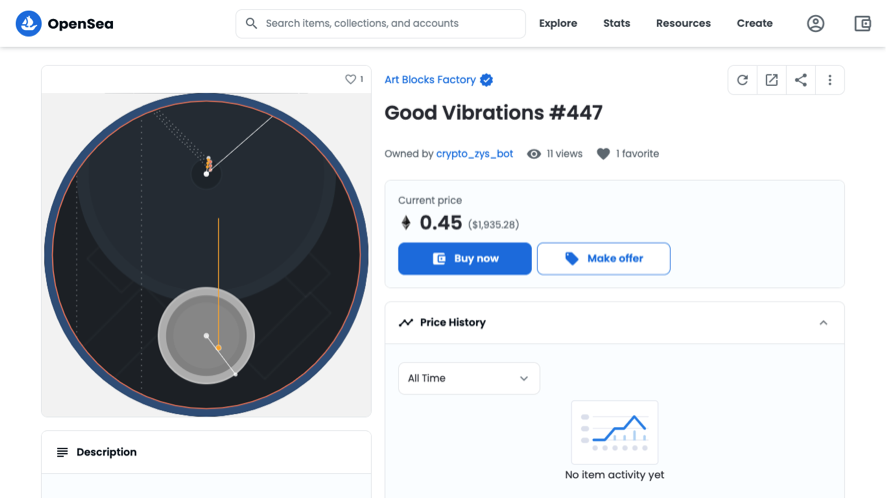Open the wallet icon in header

click(862, 24)
